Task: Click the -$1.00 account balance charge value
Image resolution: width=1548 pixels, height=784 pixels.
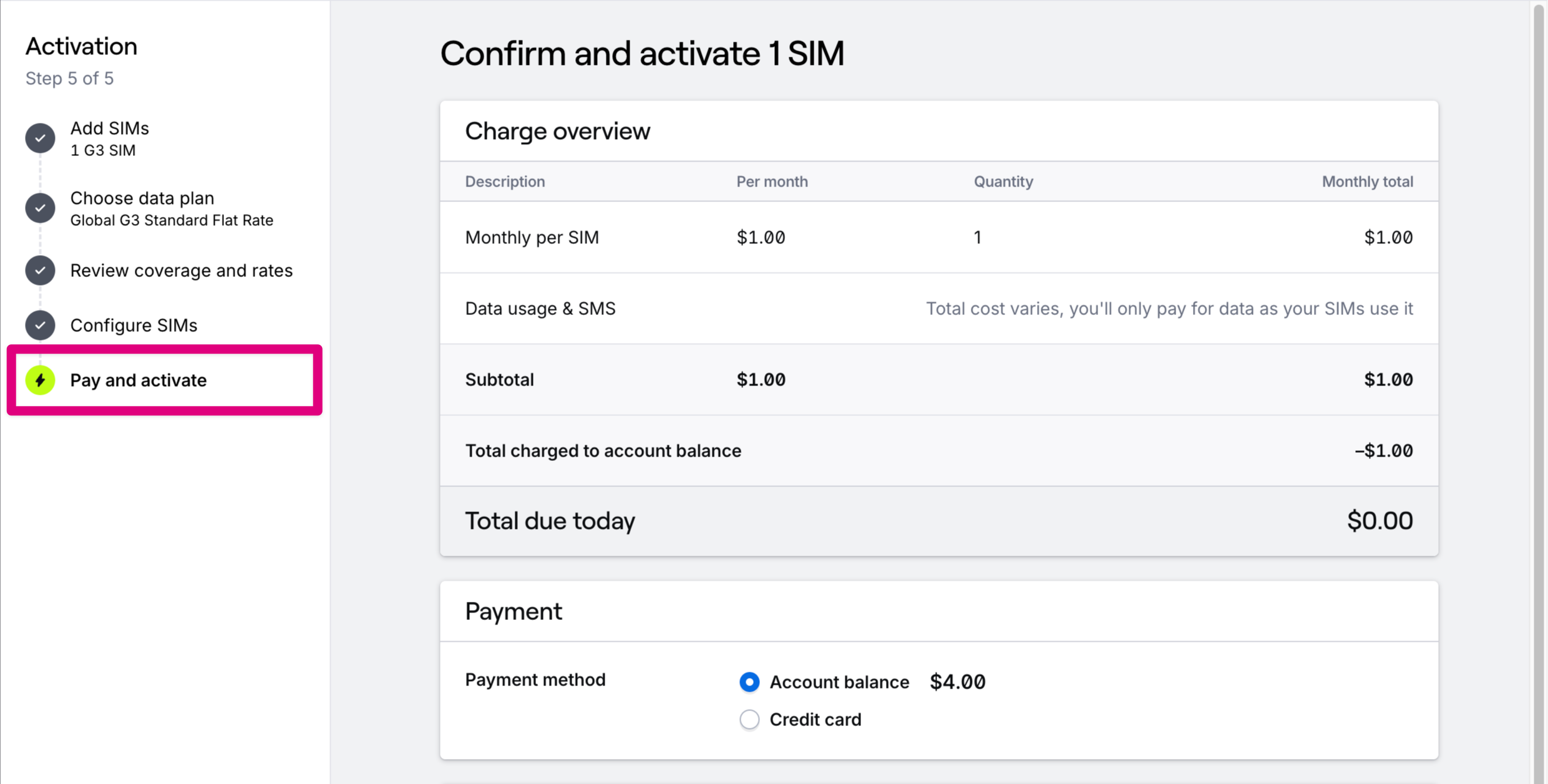Action: [x=1383, y=450]
